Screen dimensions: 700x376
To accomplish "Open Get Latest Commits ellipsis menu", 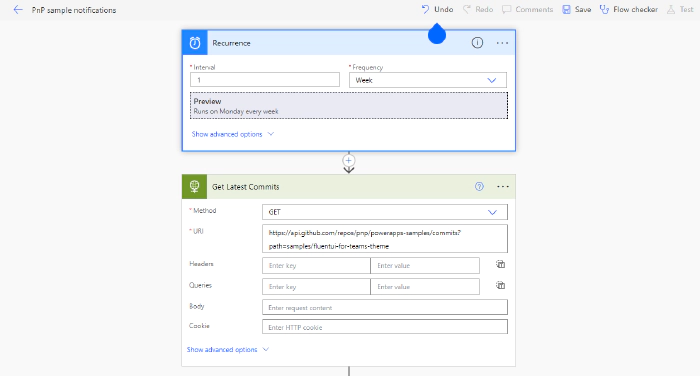I will point(503,187).
